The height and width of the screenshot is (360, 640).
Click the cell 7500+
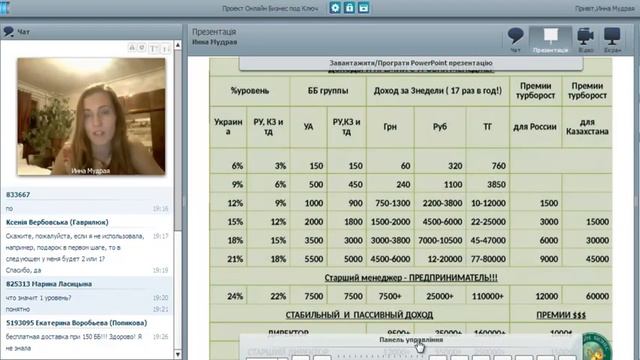point(390,296)
